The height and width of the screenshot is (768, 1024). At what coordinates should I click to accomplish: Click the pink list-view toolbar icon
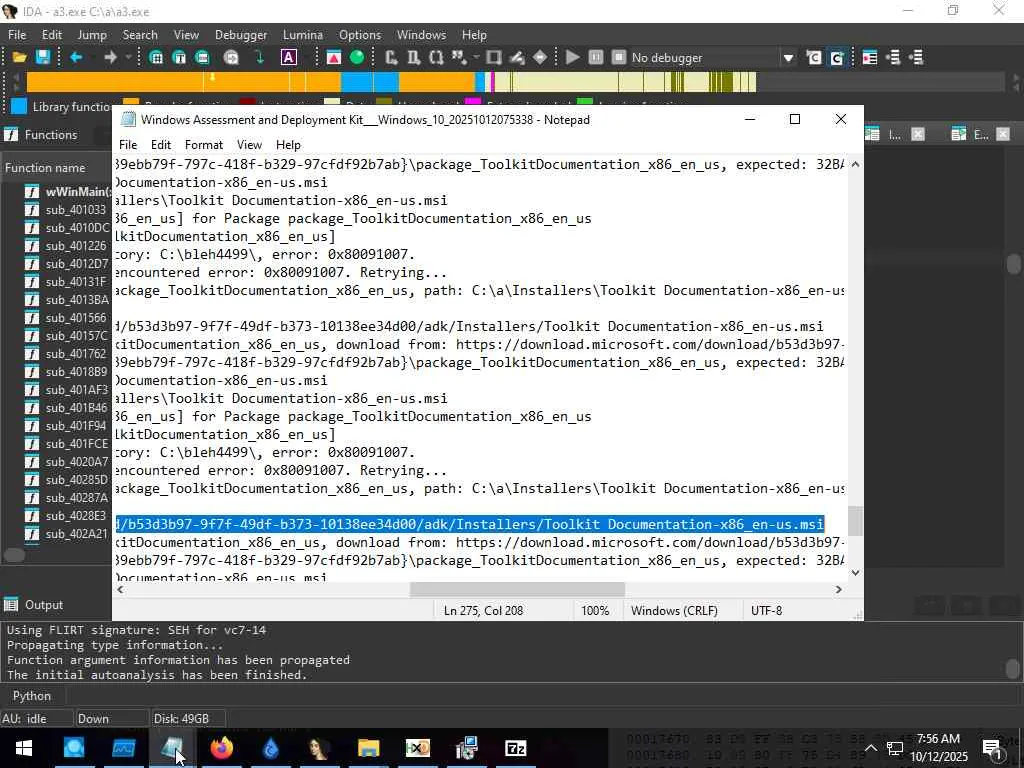click(870, 57)
